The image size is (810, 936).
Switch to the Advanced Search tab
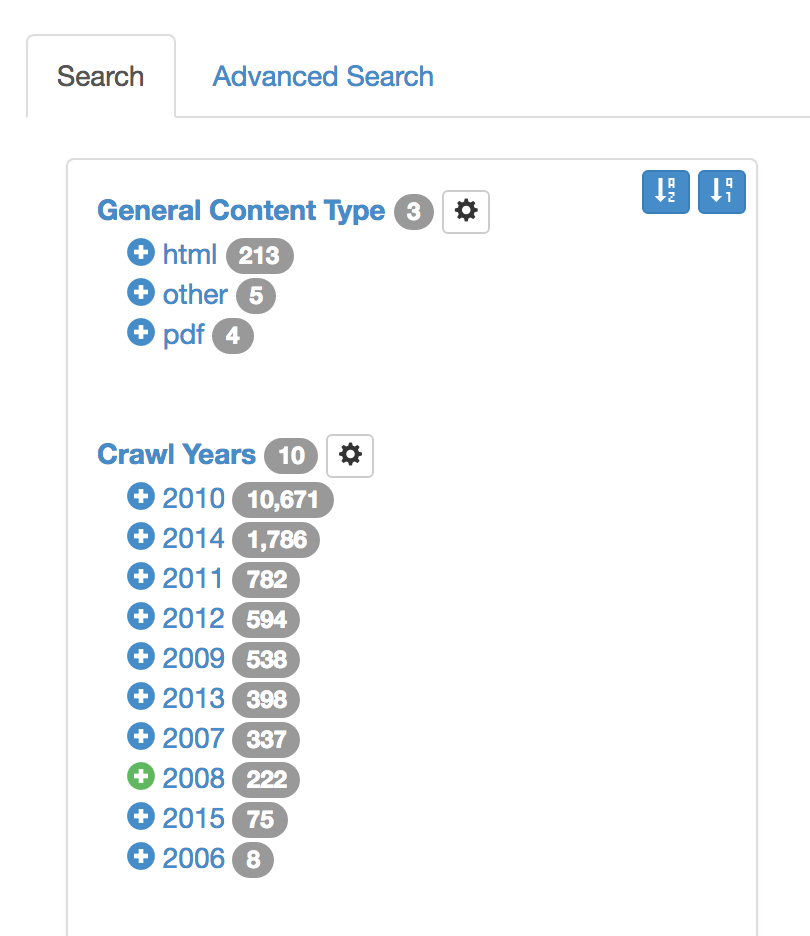pyautogui.click(x=322, y=76)
